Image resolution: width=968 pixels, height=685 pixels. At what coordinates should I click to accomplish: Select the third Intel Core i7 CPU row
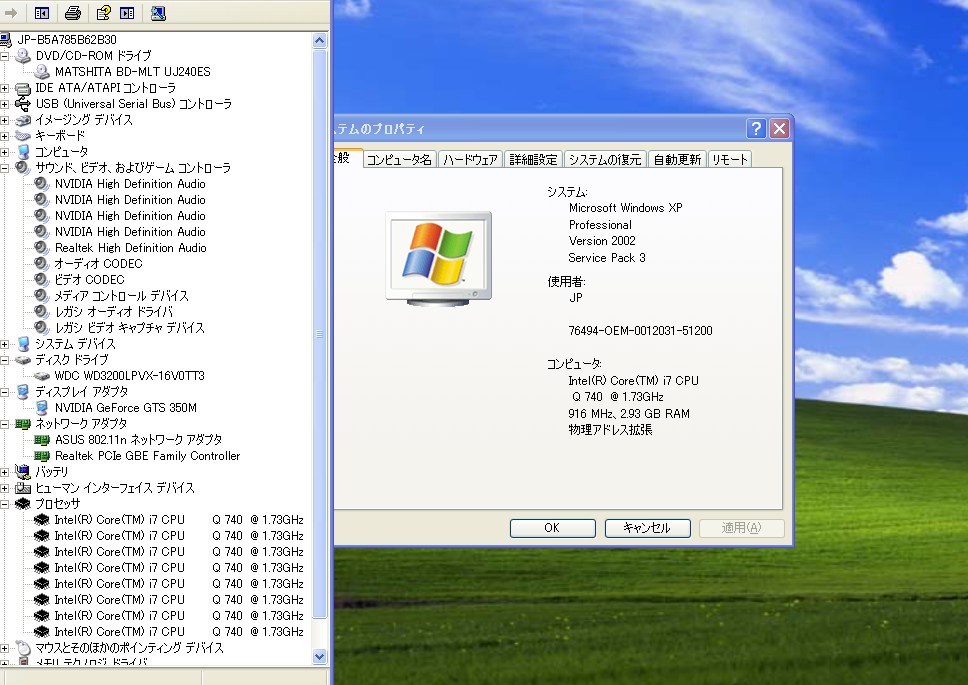179,552
